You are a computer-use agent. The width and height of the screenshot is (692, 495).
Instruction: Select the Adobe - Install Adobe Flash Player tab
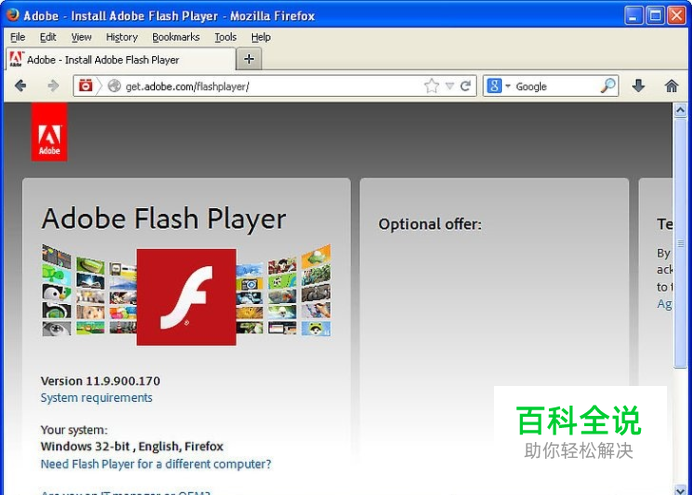tap(121, 59)
